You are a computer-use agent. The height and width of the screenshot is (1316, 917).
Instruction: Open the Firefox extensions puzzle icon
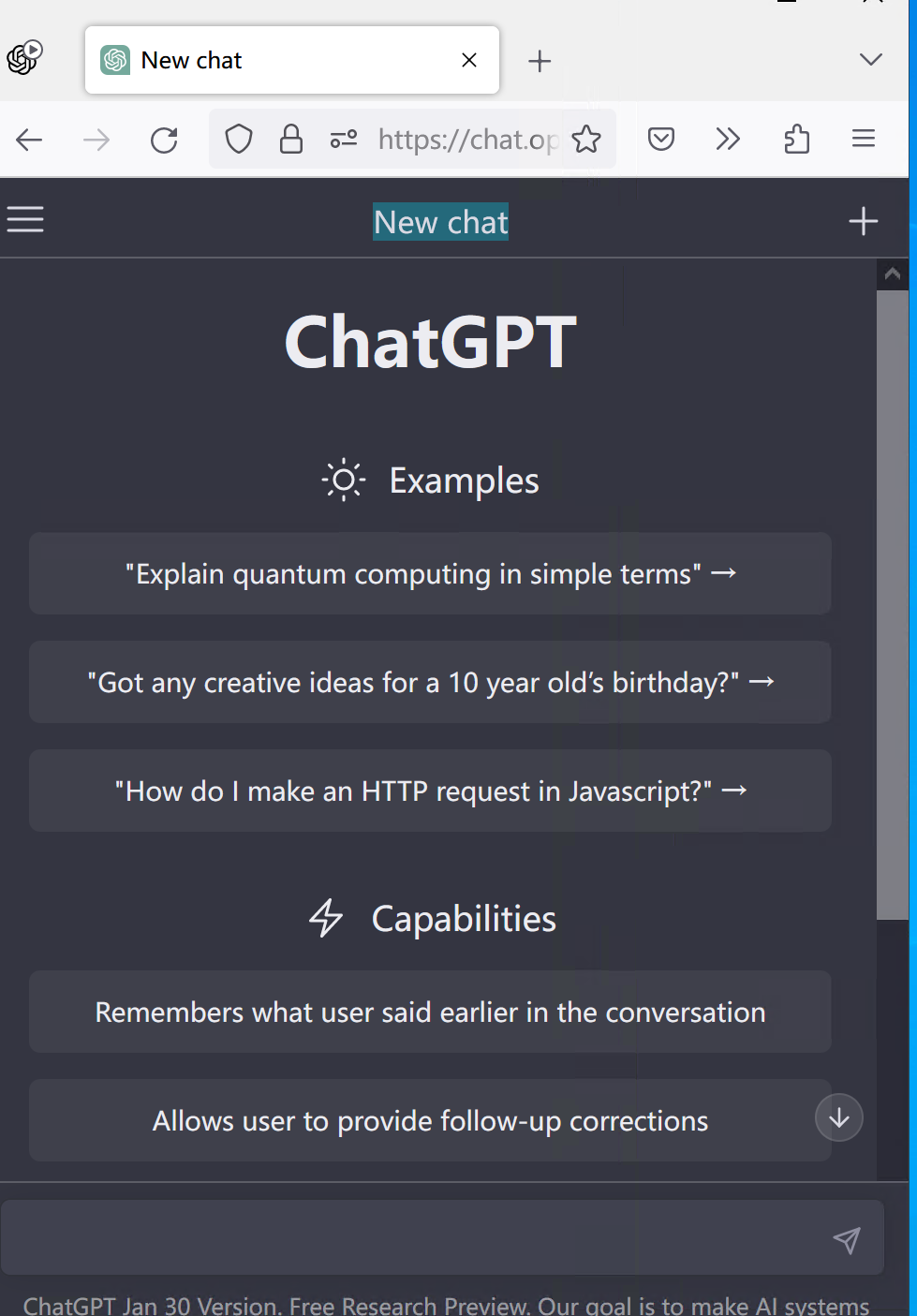tap(796, 140)
